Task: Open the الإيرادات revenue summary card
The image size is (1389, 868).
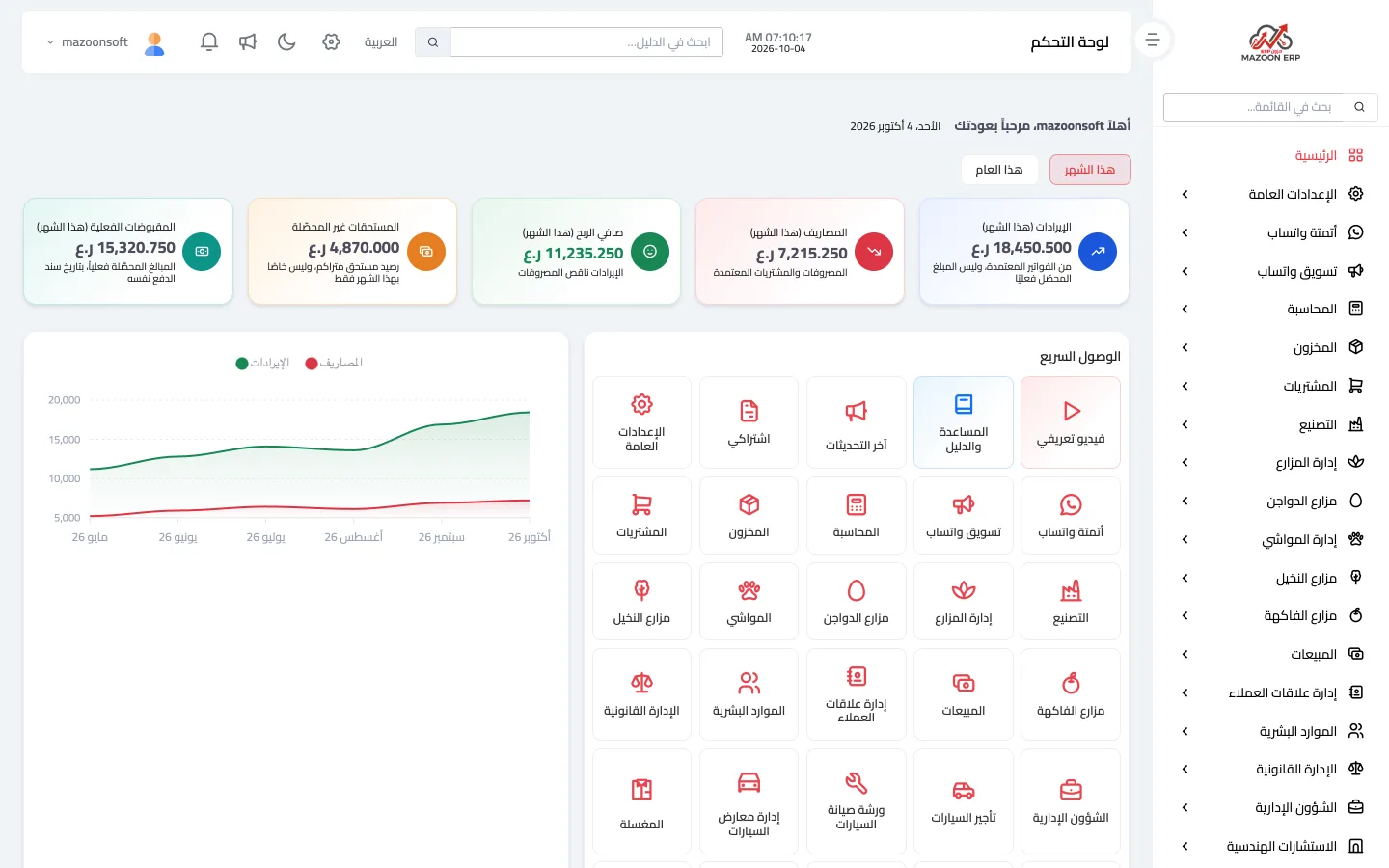Action: coord(1024,252)
